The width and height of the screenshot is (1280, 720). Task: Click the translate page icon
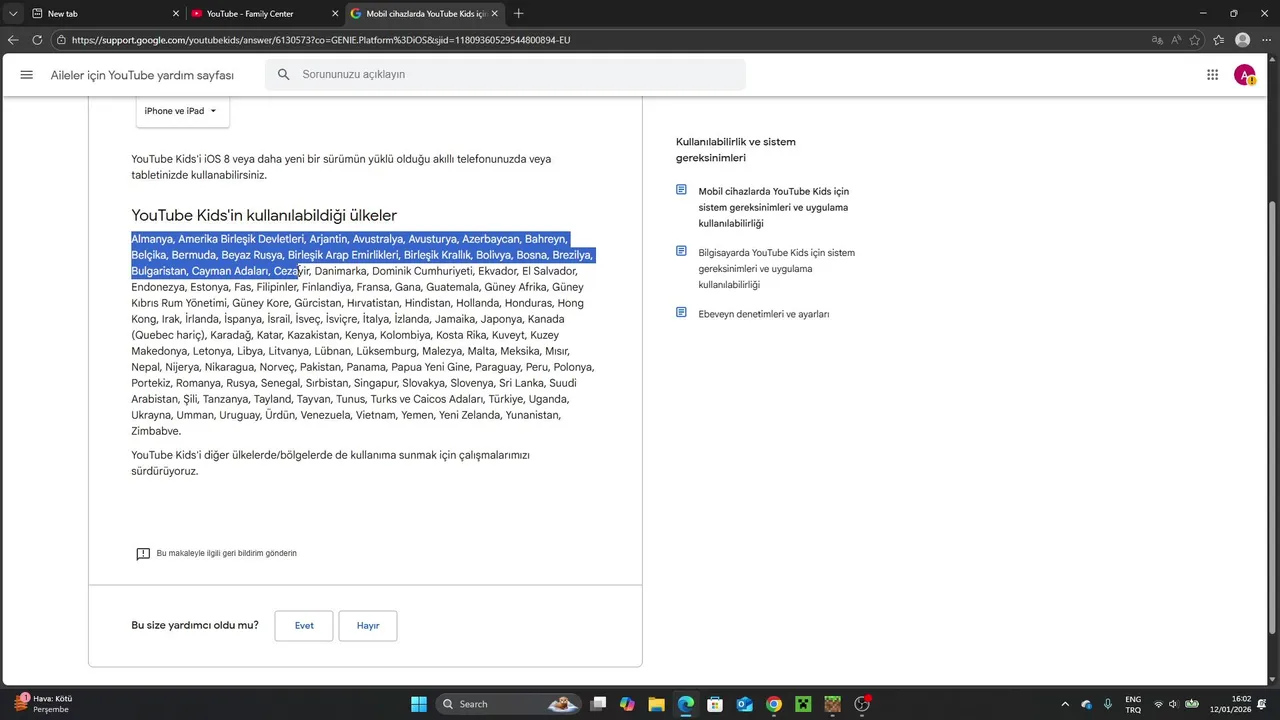tap(1157, 40)
